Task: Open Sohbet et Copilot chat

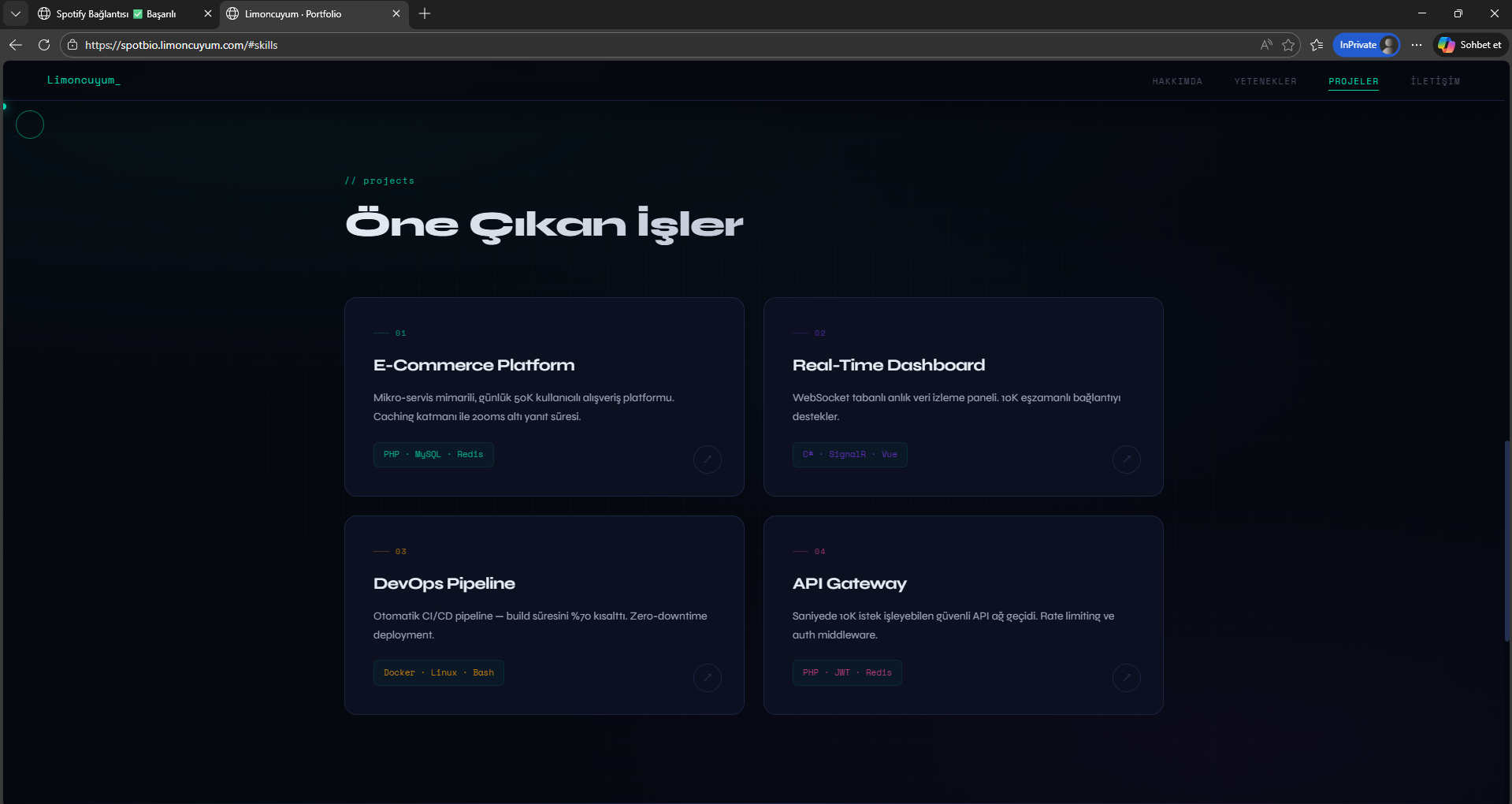Action: (1469, 45)
